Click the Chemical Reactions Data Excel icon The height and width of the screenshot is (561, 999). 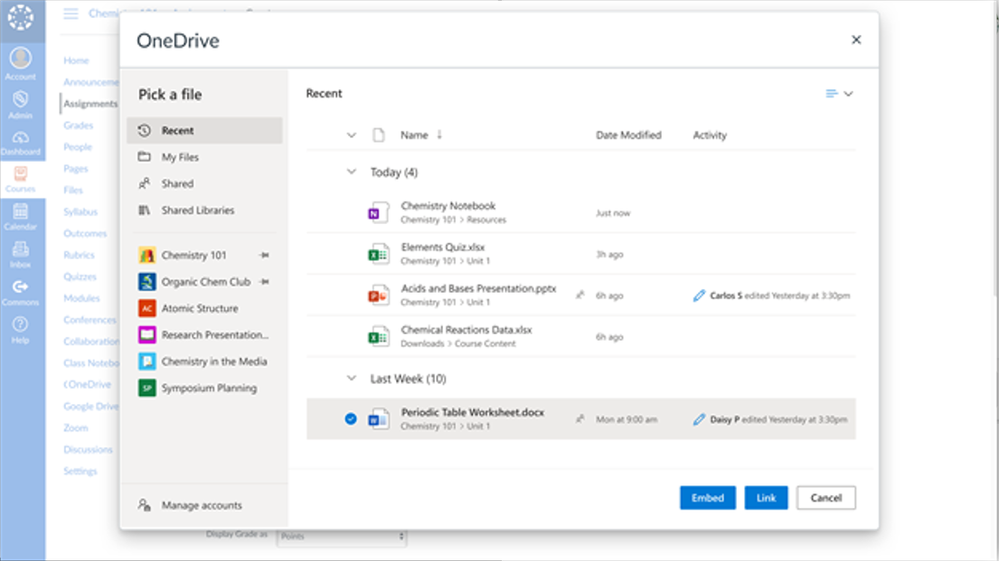point(378,337)
